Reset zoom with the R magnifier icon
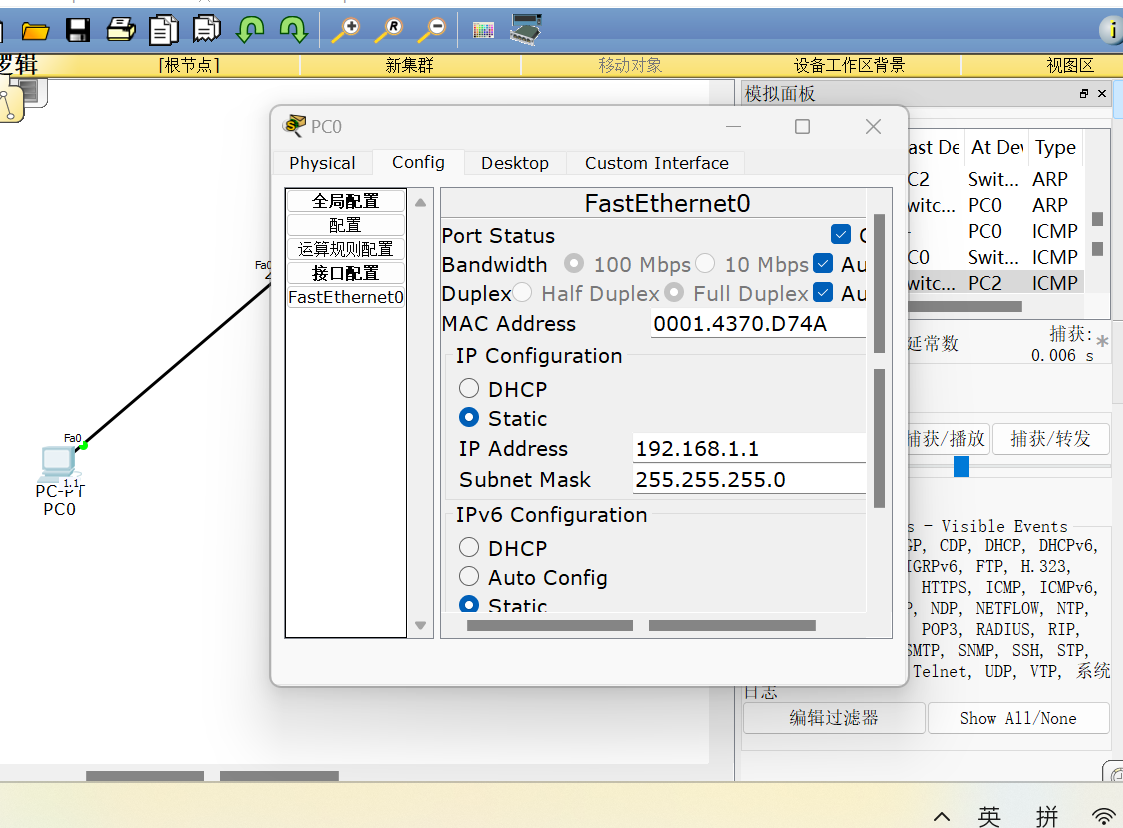Screen dimensions: 1123x828 click(x=389, y=30)
